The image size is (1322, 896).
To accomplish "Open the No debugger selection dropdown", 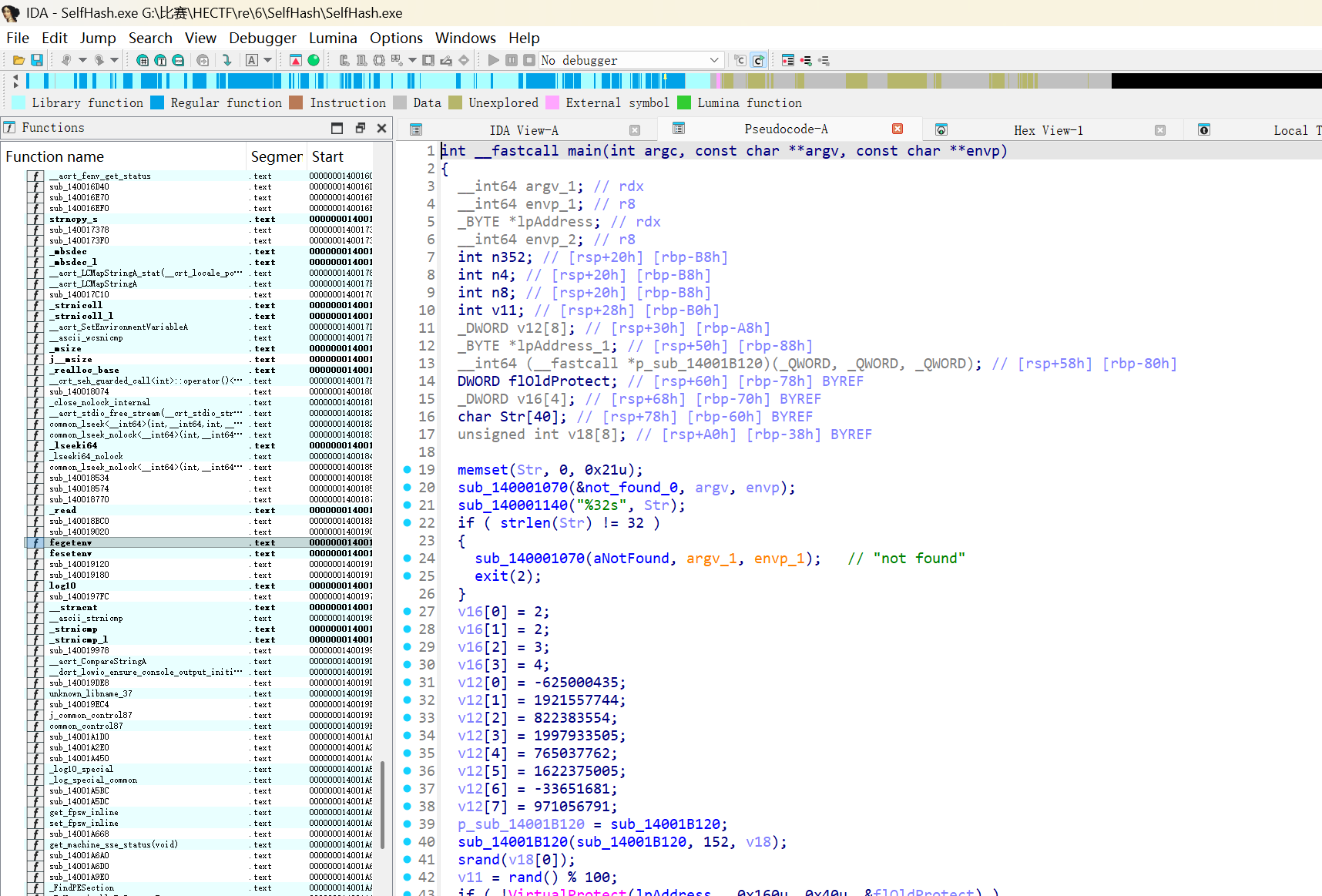I will [x=713, y=60].
